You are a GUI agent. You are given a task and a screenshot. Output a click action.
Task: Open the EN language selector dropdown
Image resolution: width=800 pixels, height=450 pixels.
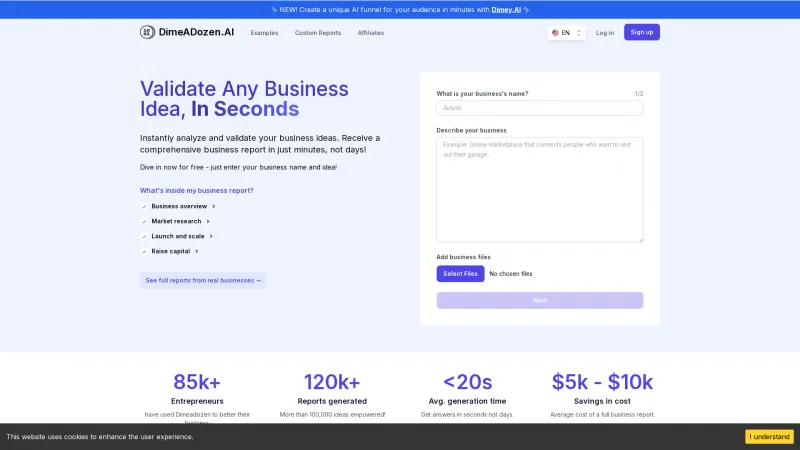pos(566,33)
